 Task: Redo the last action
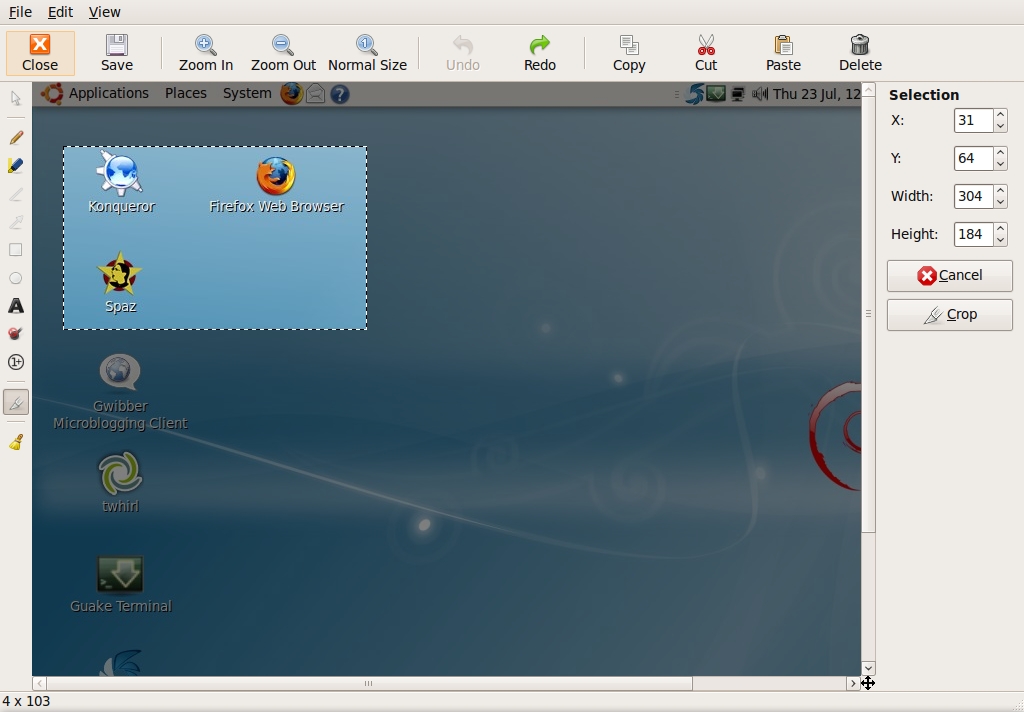(x=539, y=53)
